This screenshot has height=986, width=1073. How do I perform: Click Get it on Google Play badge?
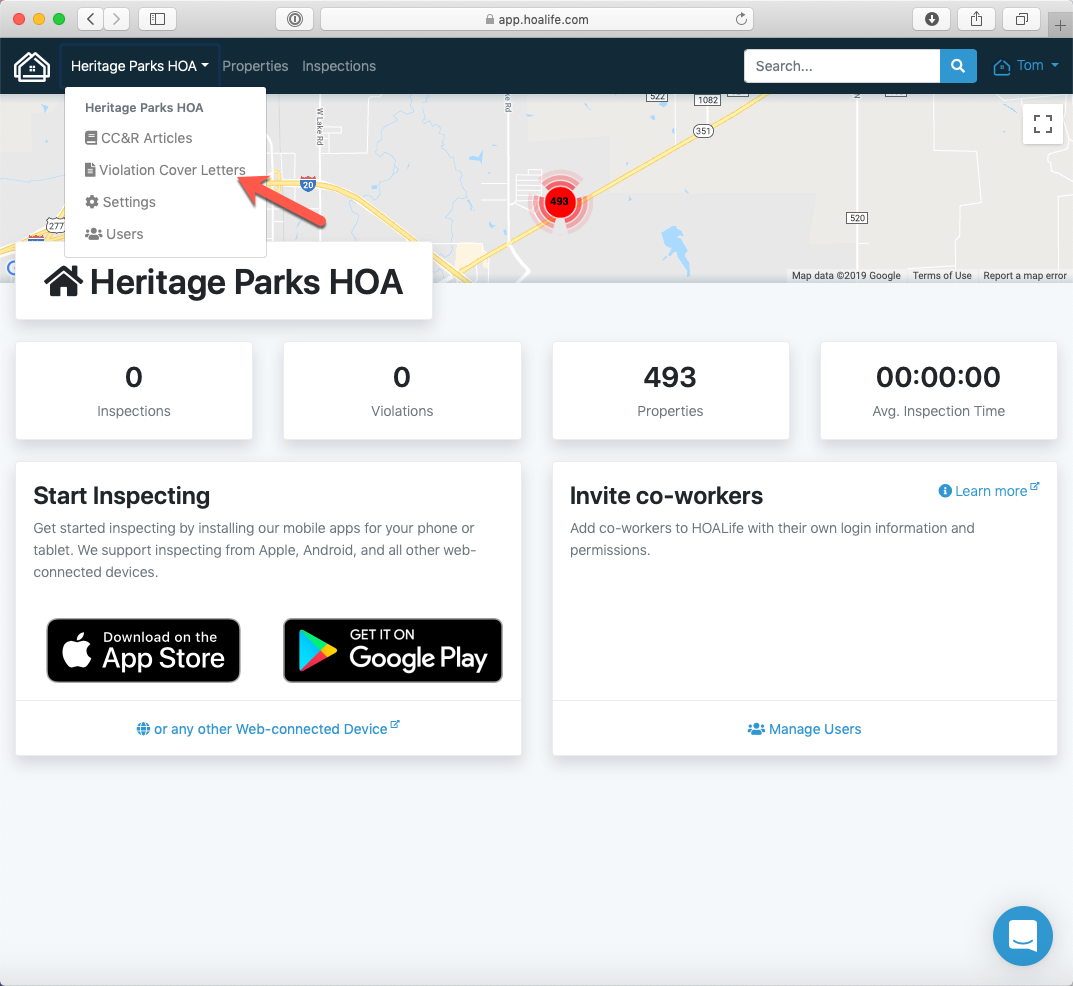coord(393,651)
